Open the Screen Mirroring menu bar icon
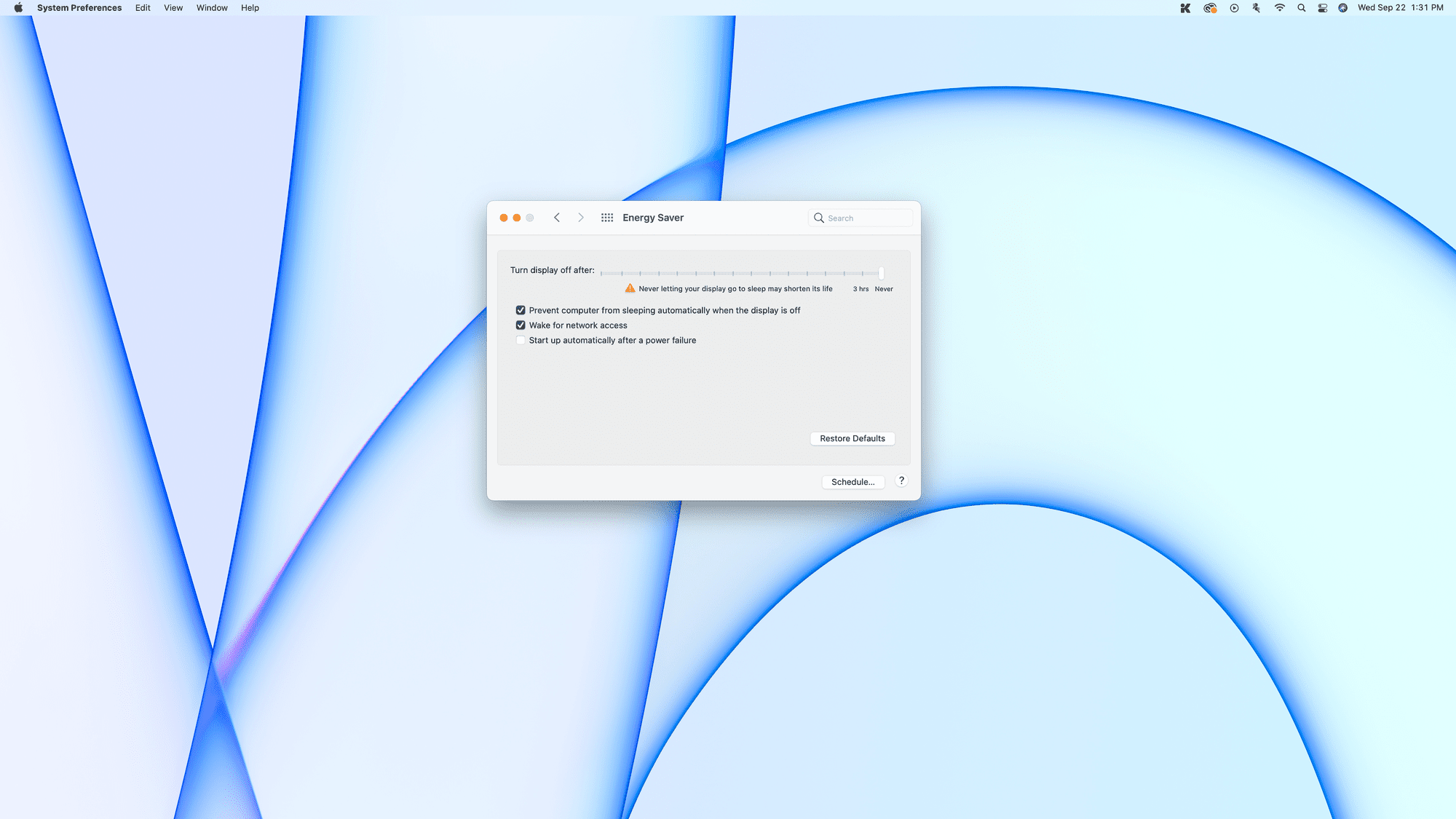The height and width of the screenshot is (819, 1456). point(1322,8)
